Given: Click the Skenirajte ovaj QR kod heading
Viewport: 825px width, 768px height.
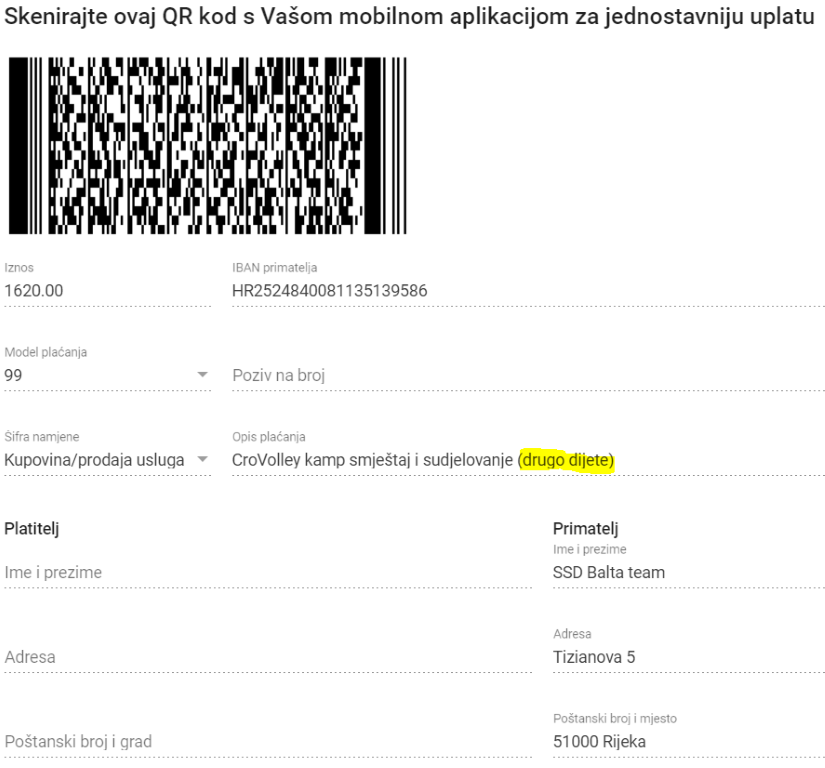Looking at the screenshot, I should click(x=409, y=16).
